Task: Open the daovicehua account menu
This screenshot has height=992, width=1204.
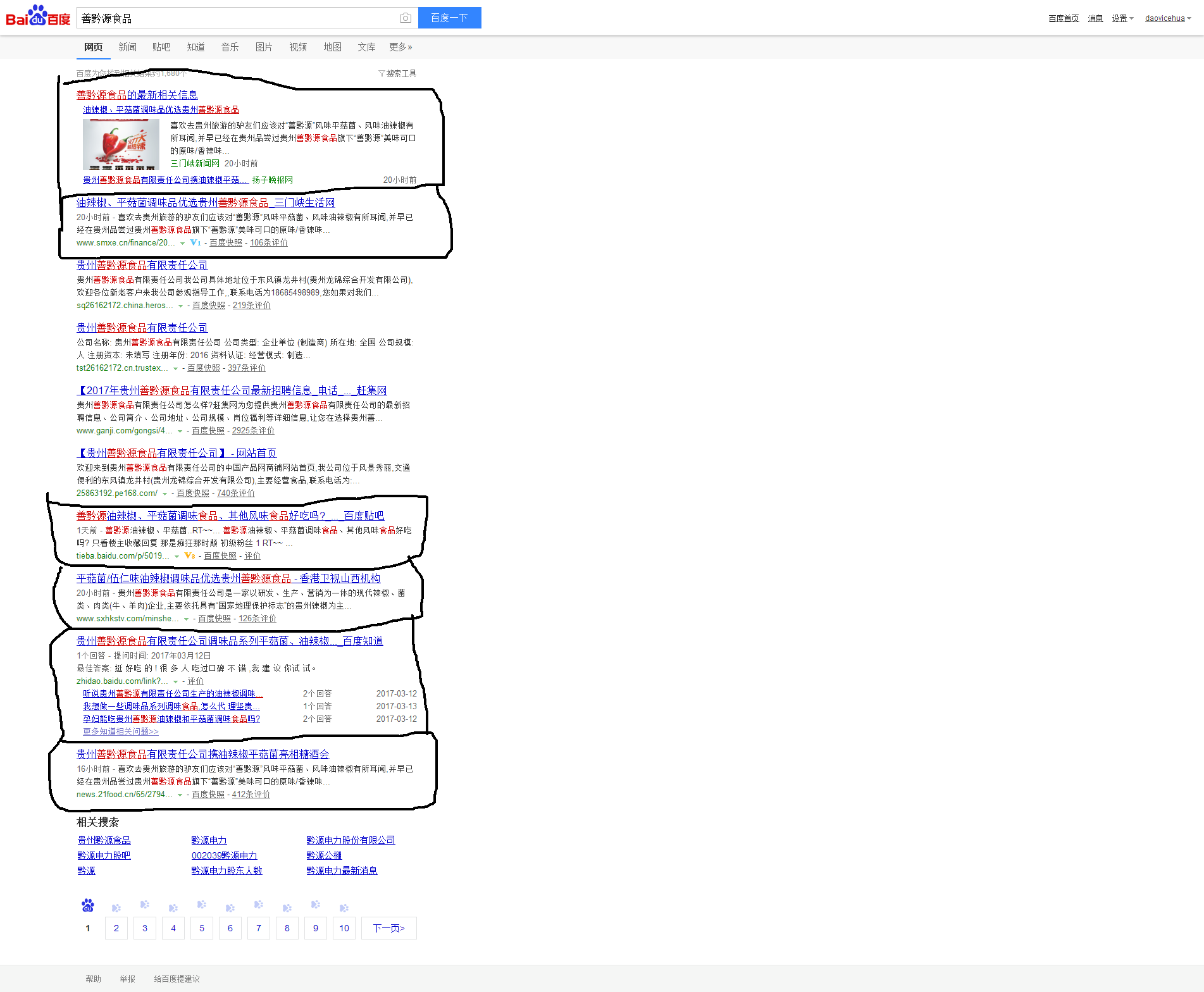Action: (x=1168, y=18)
